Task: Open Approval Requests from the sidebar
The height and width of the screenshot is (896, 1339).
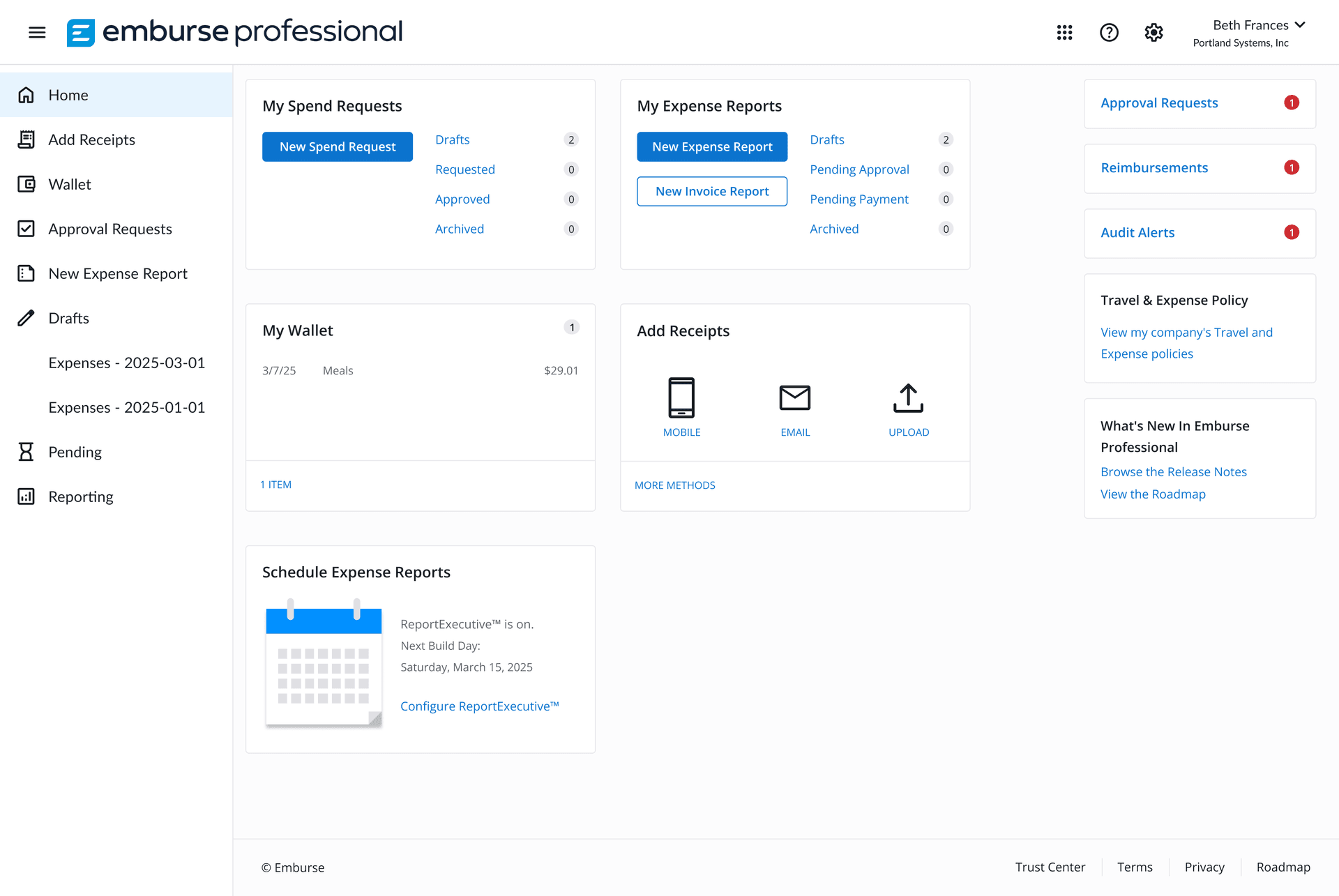Action: click(x=27, y=229)
